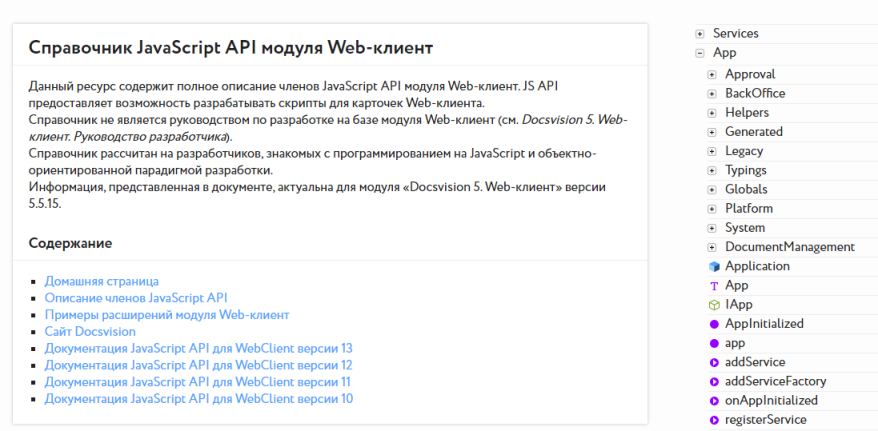The image size is (878, 431).
Task: Expand the Helpers node
Action: (712, 113)
